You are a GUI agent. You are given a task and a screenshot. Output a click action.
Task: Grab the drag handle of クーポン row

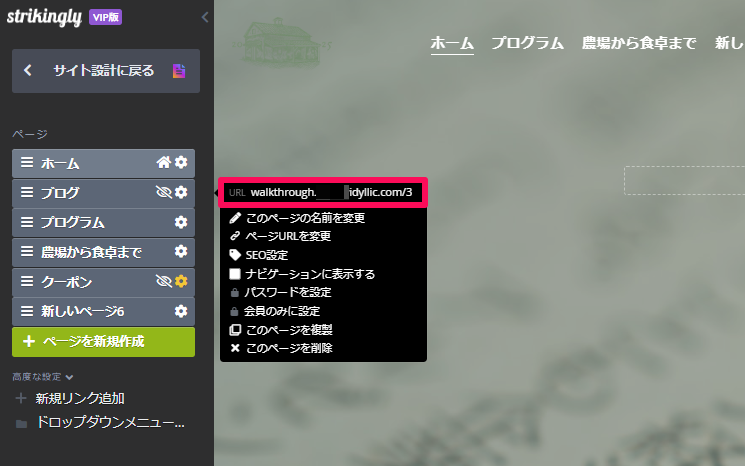pyautogui.click(x=27, y=281)
